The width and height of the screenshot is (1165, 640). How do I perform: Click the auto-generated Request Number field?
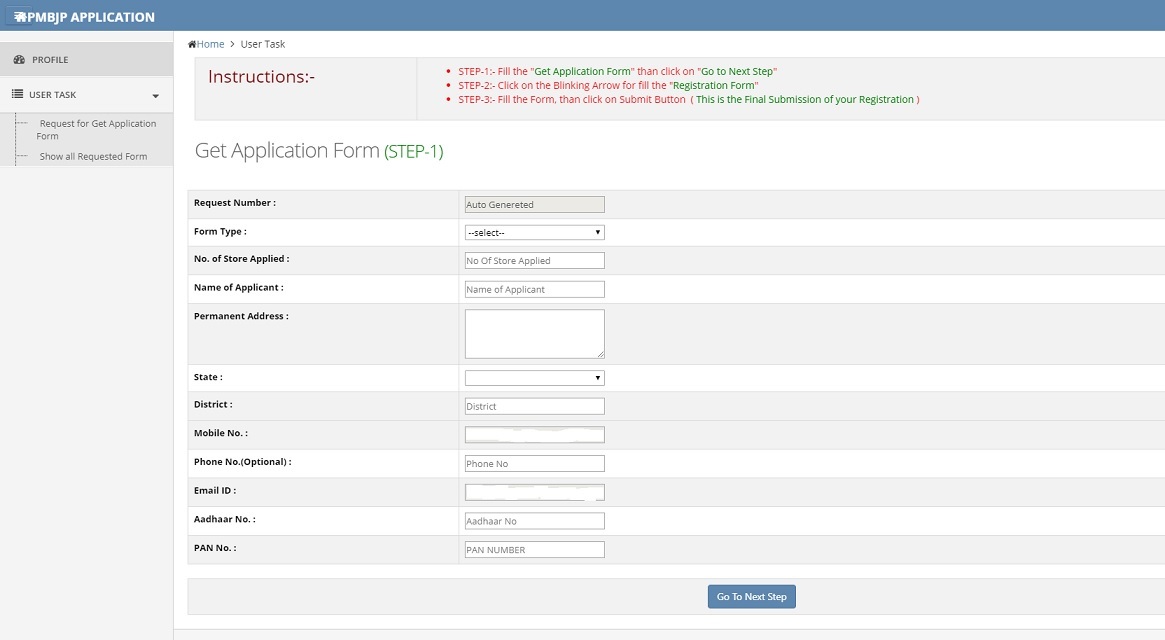coord(534,204)
